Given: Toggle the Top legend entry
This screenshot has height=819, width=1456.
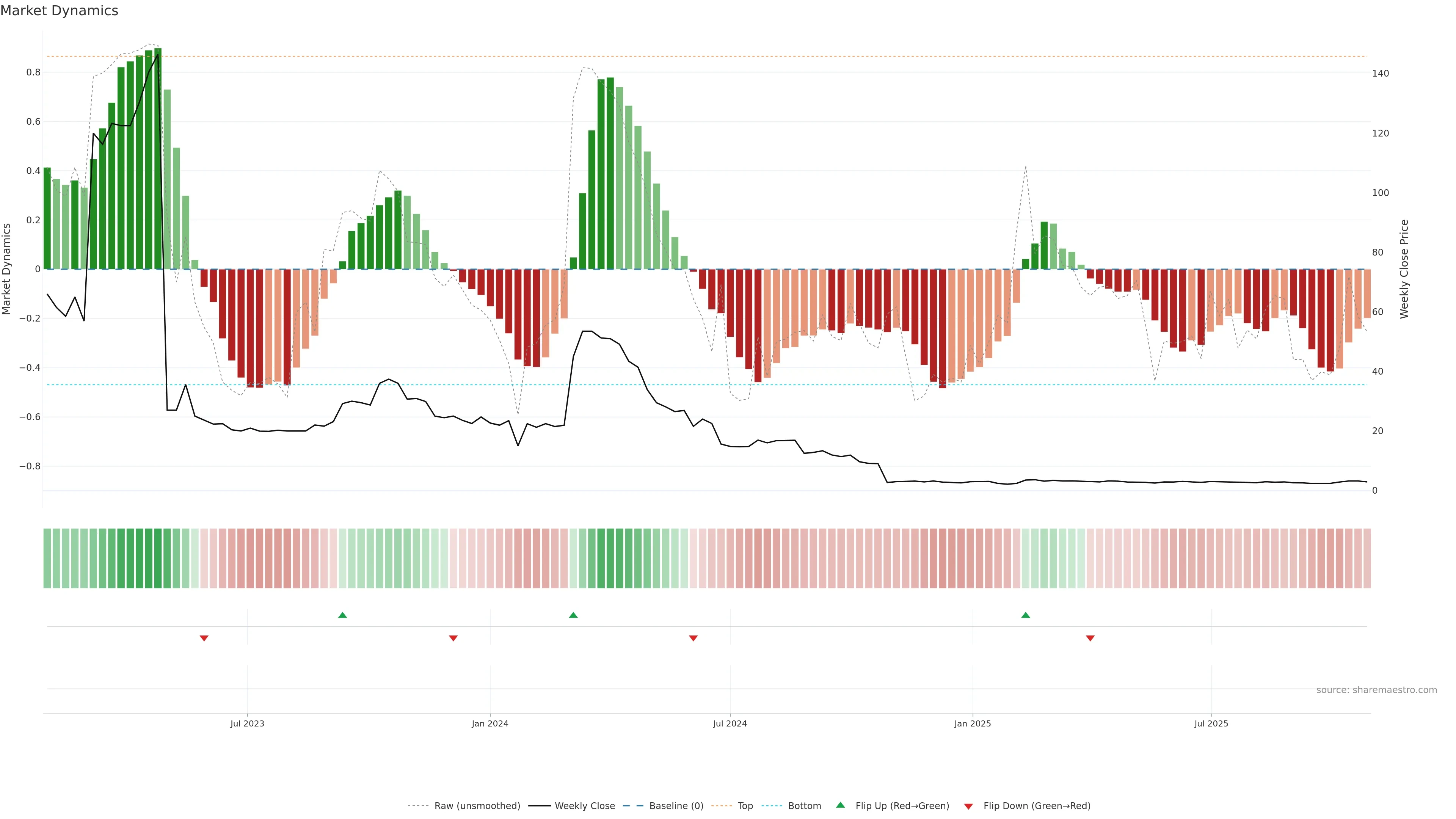Looking at the screenshot, I should pyautogui.click(x=745, y=806).
